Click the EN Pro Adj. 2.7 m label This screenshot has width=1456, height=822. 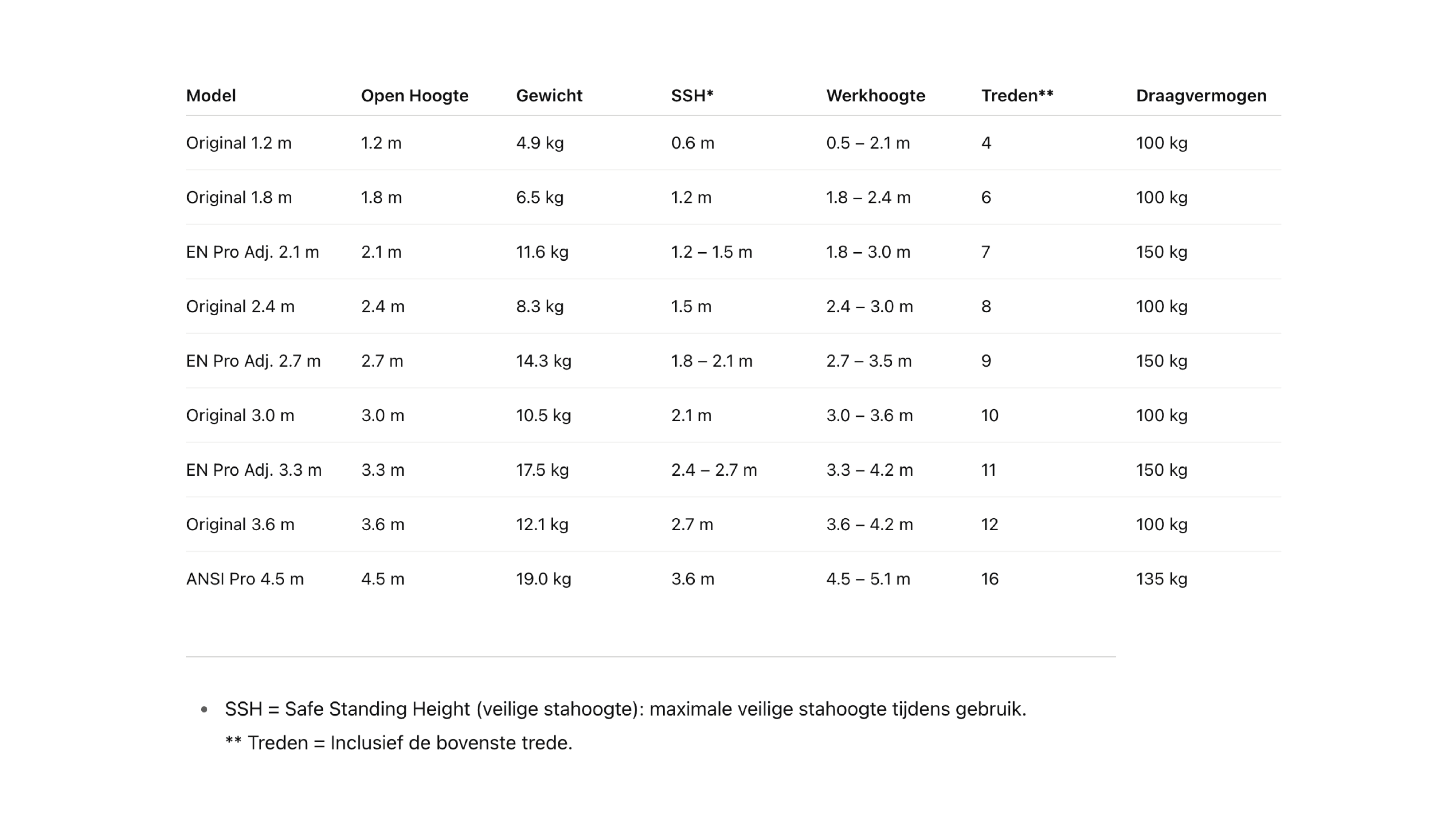253,361
